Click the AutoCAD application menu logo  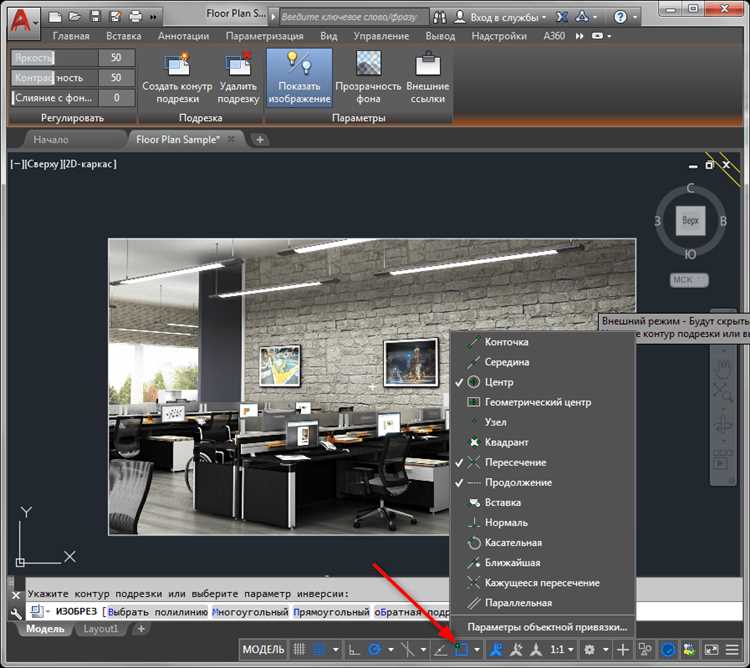pos(22,18)
